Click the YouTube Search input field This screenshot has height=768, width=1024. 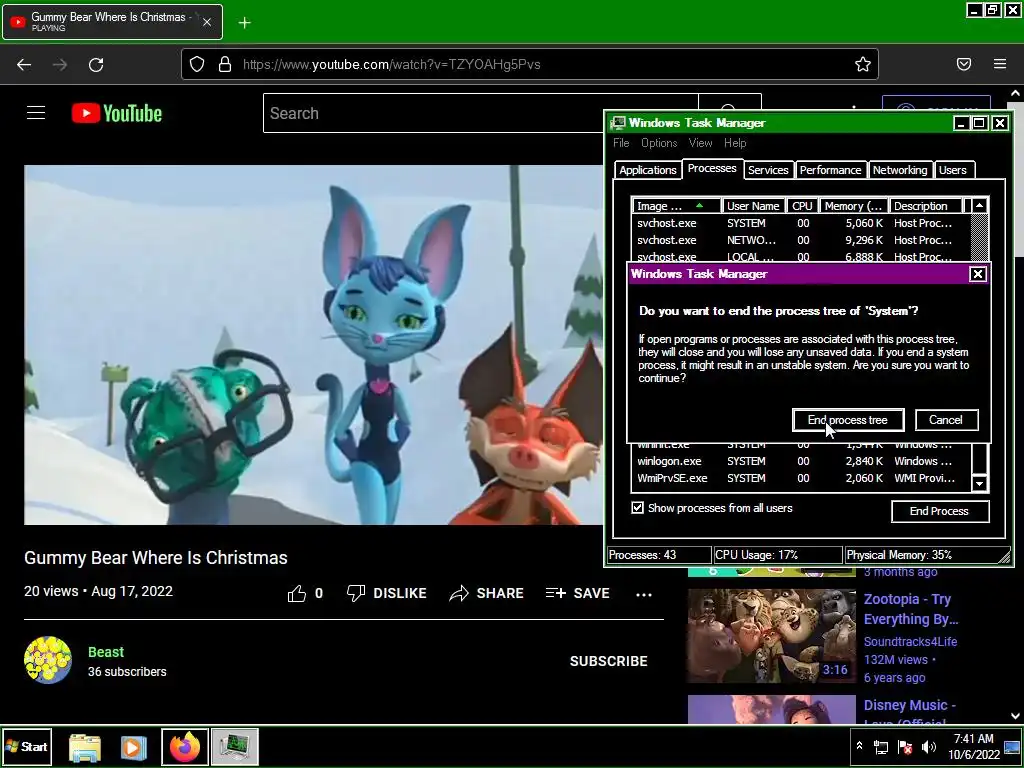481,113
